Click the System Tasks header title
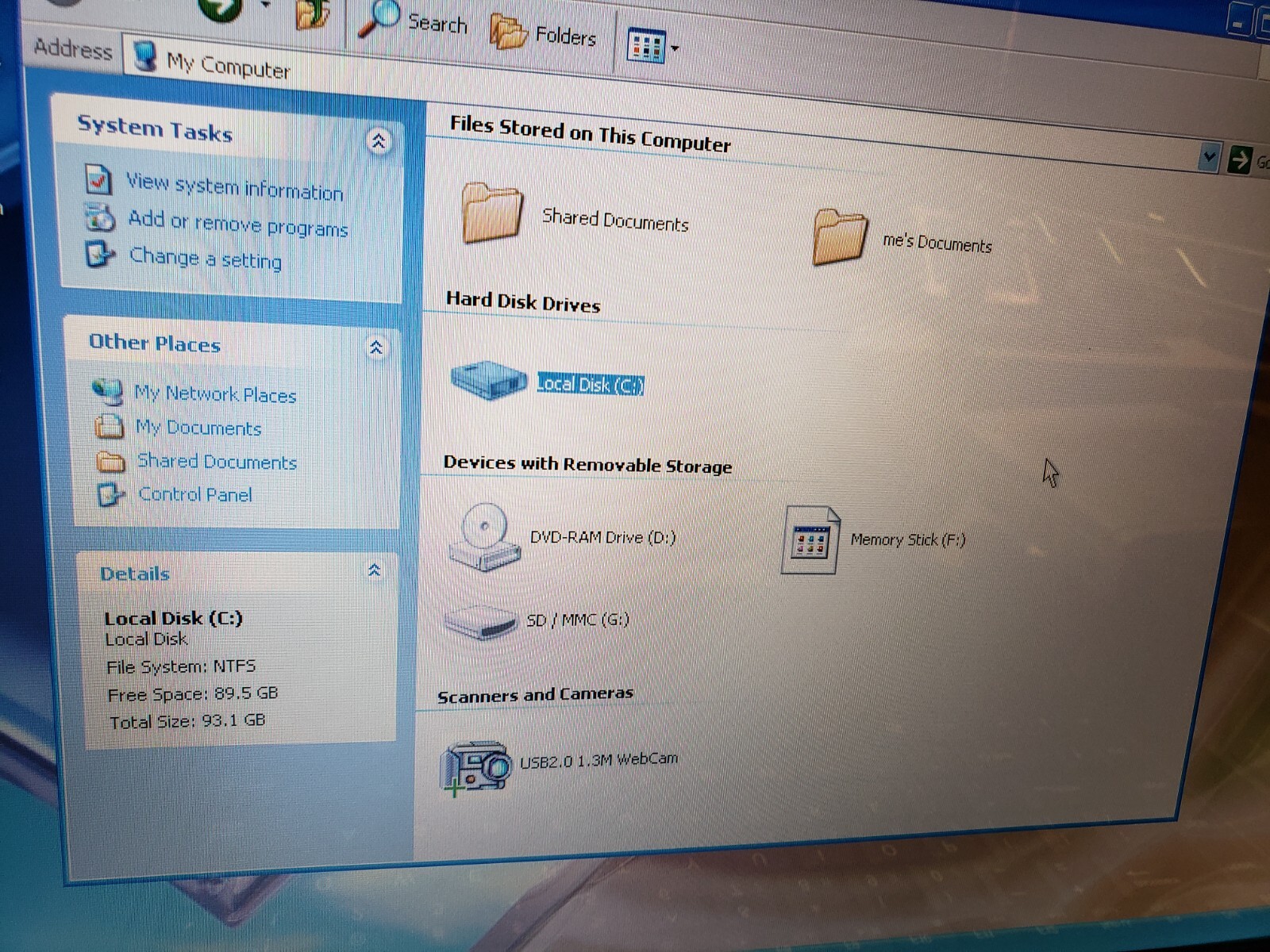This screenshot has height=952, width=1270. [155, 129]
